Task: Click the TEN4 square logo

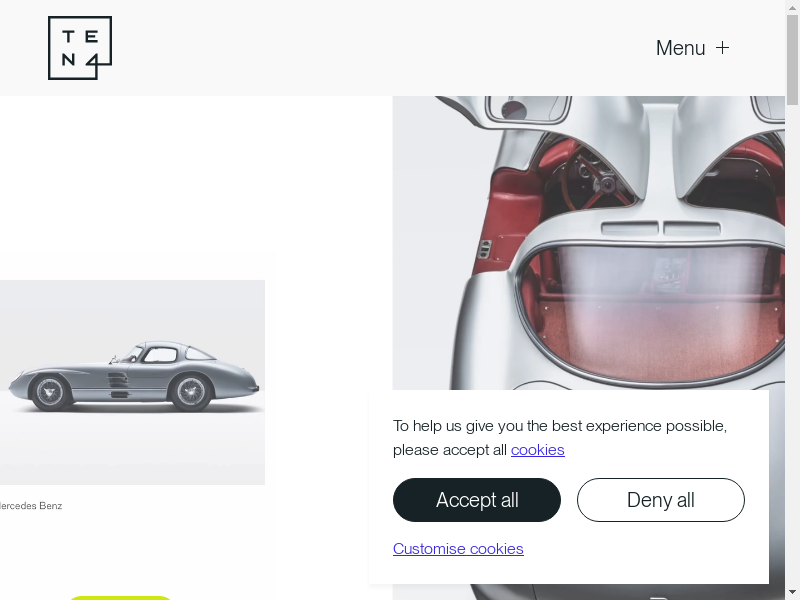Action: 79,48
